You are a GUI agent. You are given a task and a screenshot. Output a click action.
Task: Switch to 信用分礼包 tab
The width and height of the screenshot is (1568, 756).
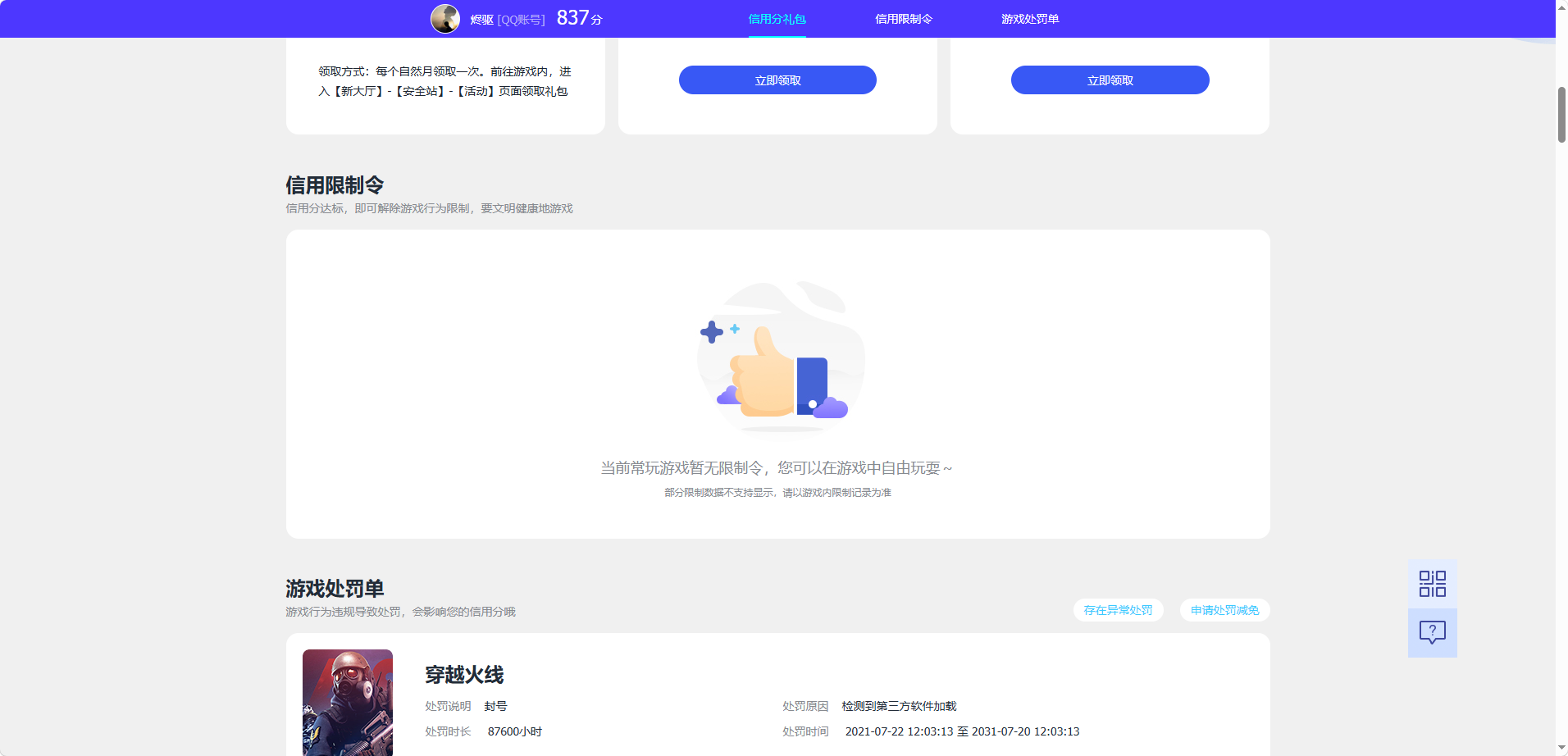click(x=777, y=19)
